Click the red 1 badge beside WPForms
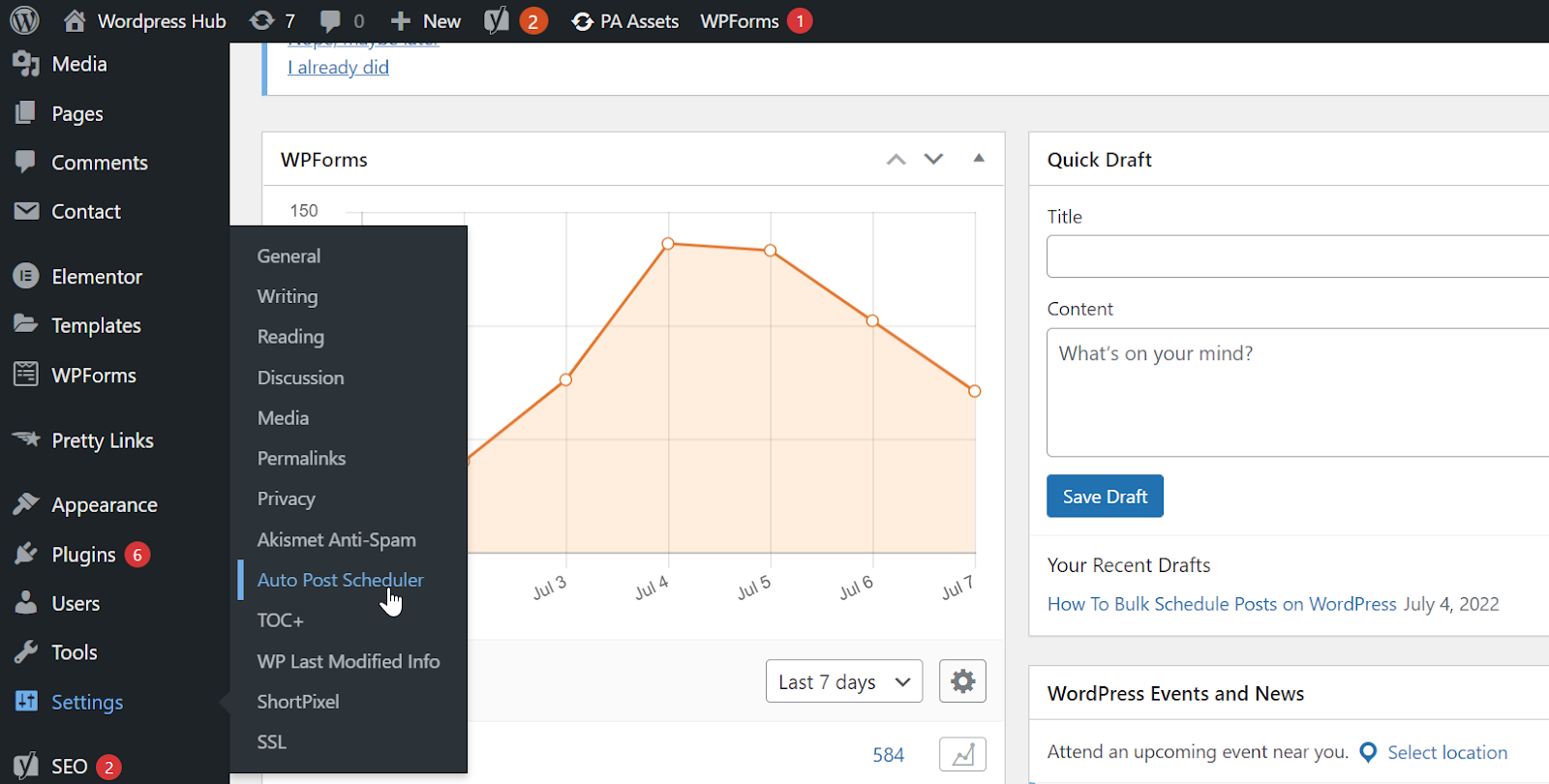Viewport: 1549px width, 784px height. tap(800, 21)
